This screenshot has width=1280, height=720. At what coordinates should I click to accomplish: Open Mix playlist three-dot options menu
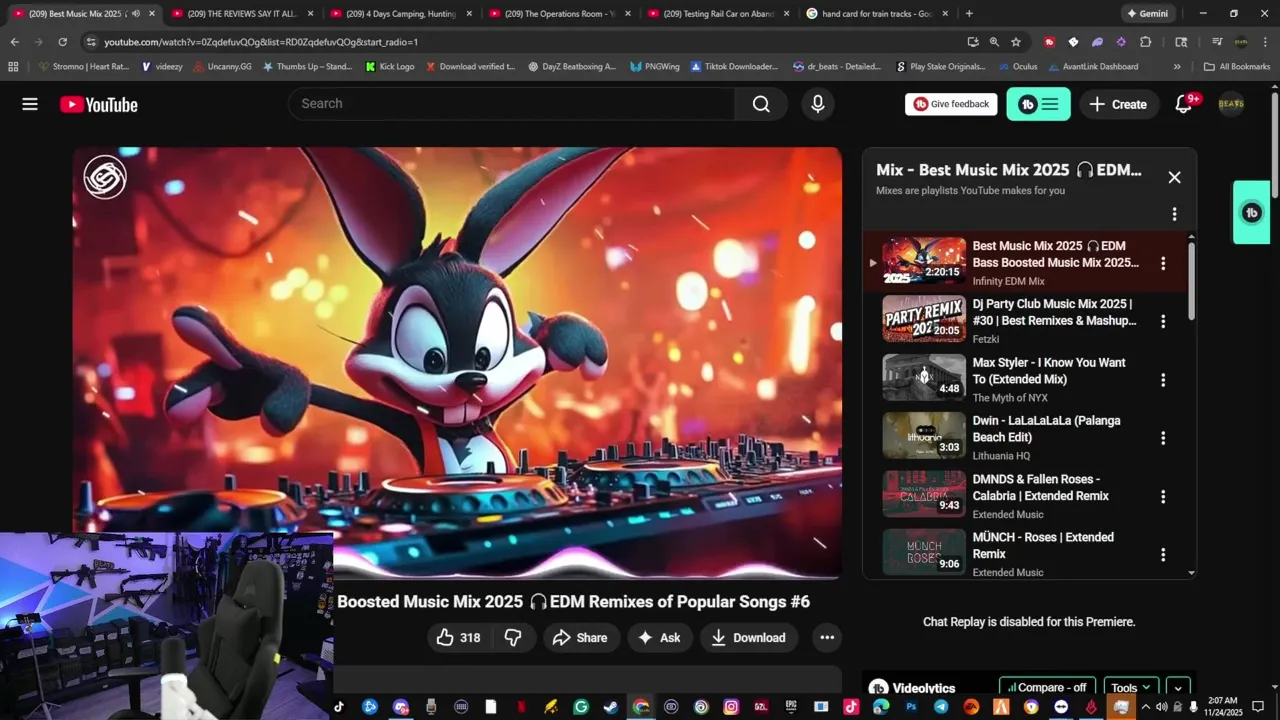(1174, 214)
